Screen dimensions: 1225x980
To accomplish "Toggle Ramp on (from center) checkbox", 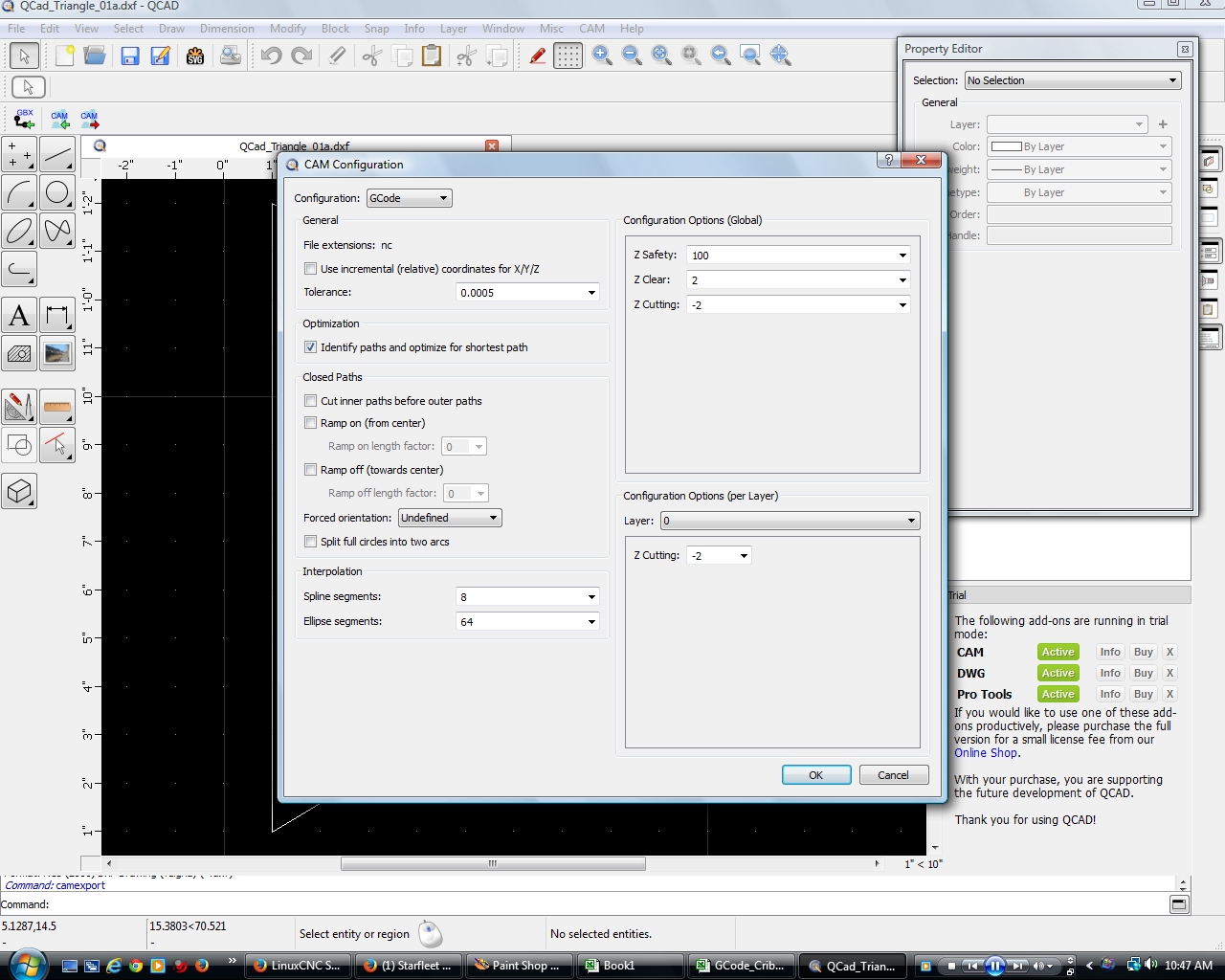I will [x=310, y=423].
